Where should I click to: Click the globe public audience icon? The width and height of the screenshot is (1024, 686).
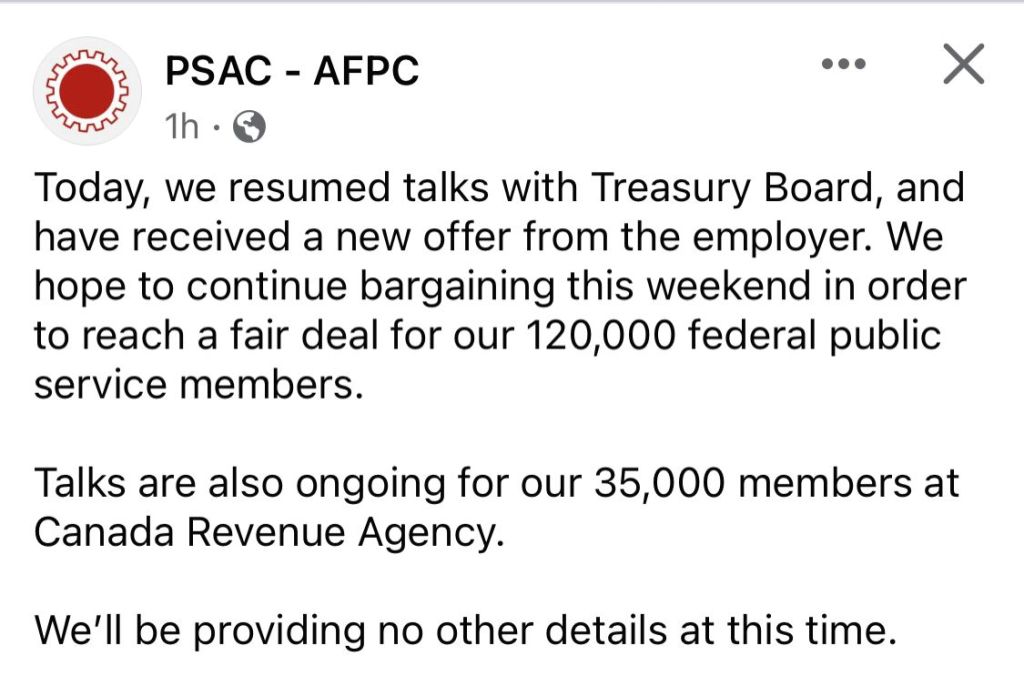click(248, 127)
